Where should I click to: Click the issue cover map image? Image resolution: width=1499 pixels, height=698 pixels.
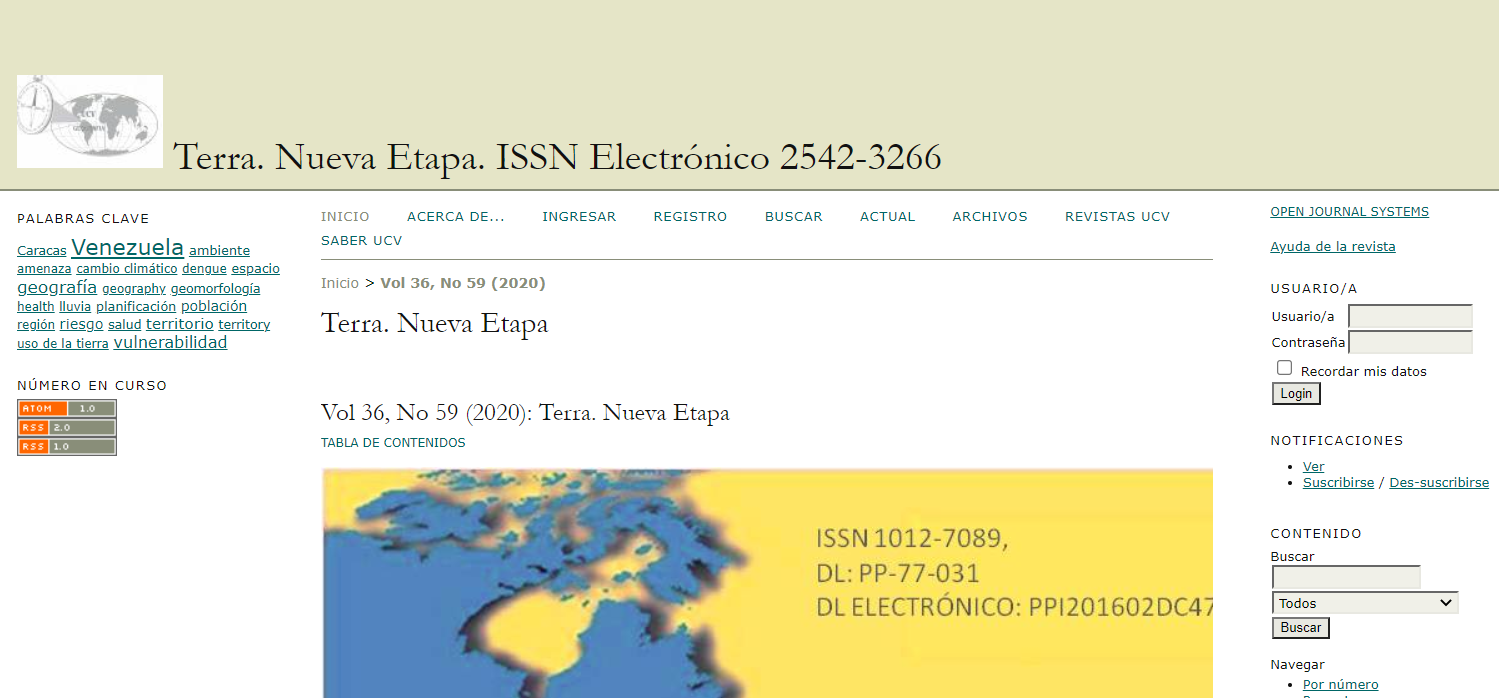point(767,583)
